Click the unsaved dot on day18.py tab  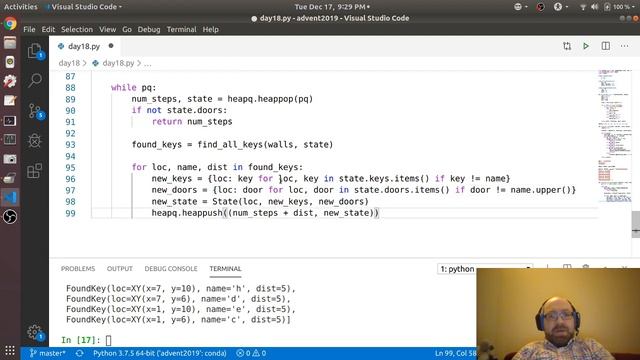[111, 46]
